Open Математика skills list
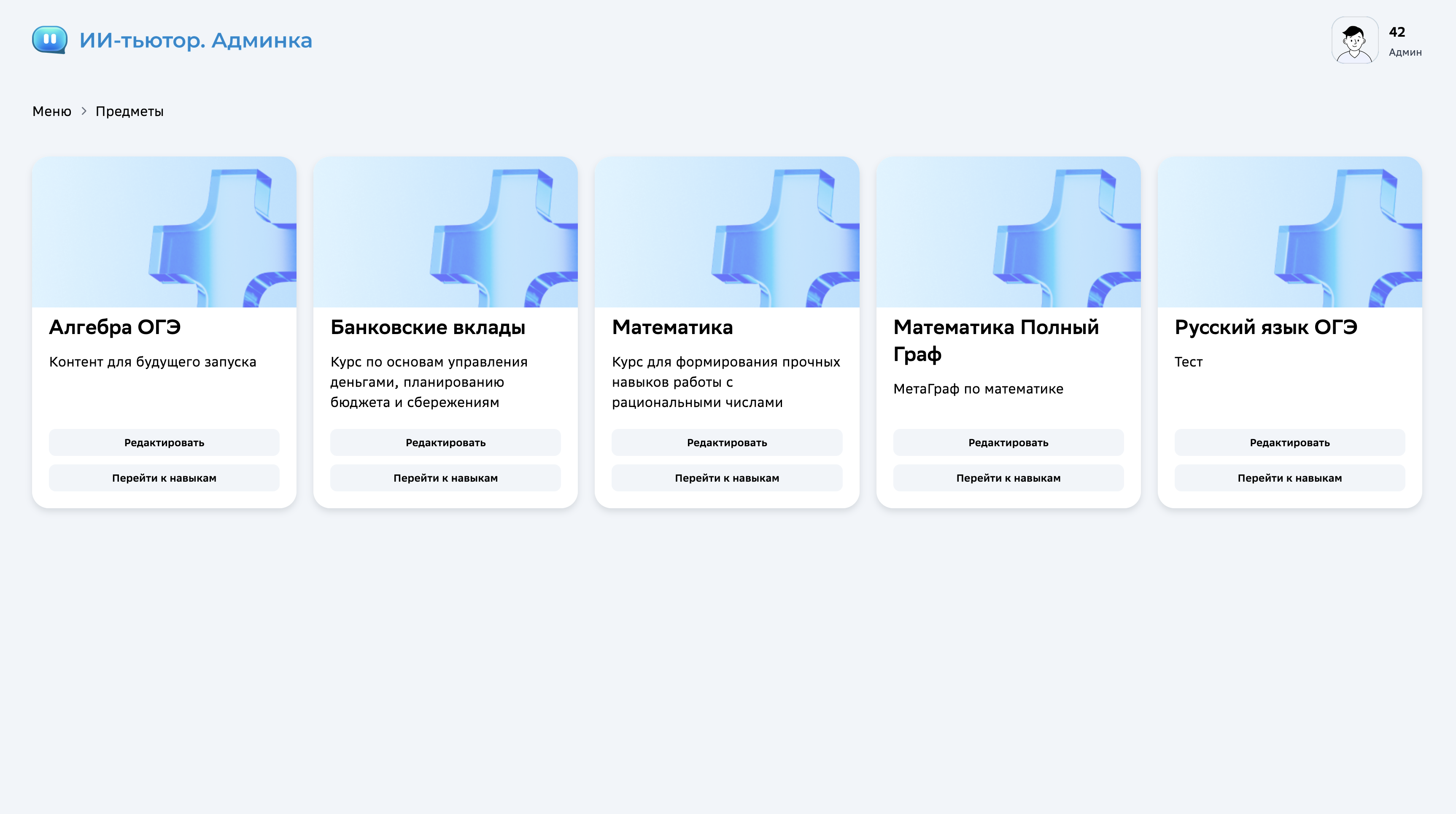1456x814 pixels. (x=727, y=478)
